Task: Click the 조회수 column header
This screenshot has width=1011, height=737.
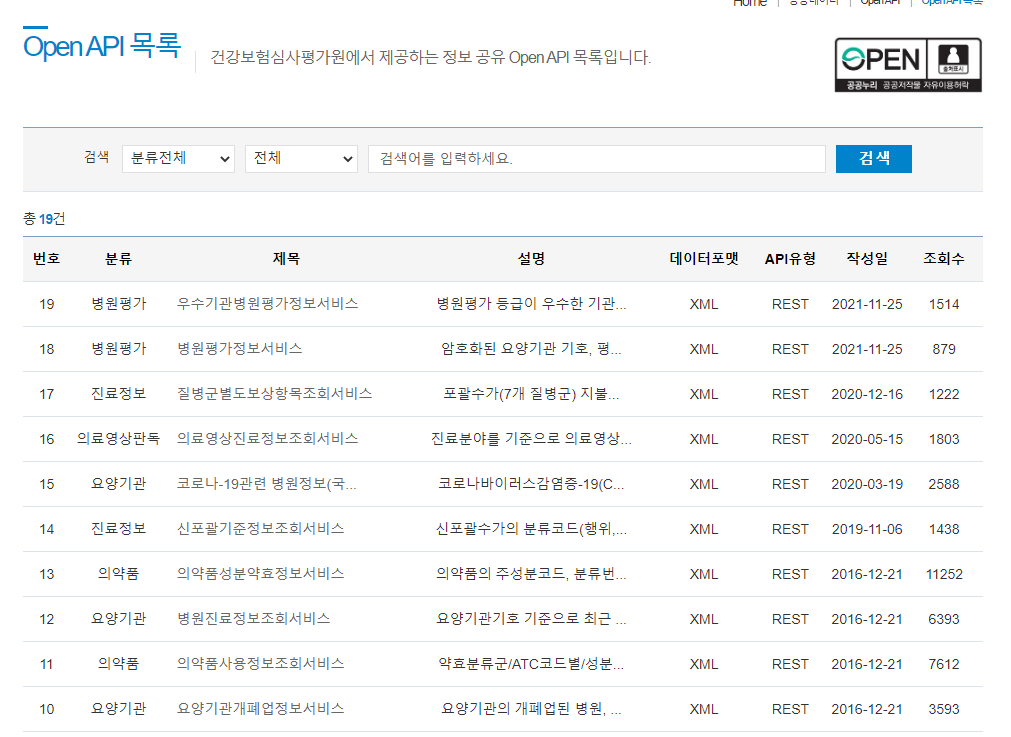Action: pos(944,259)
